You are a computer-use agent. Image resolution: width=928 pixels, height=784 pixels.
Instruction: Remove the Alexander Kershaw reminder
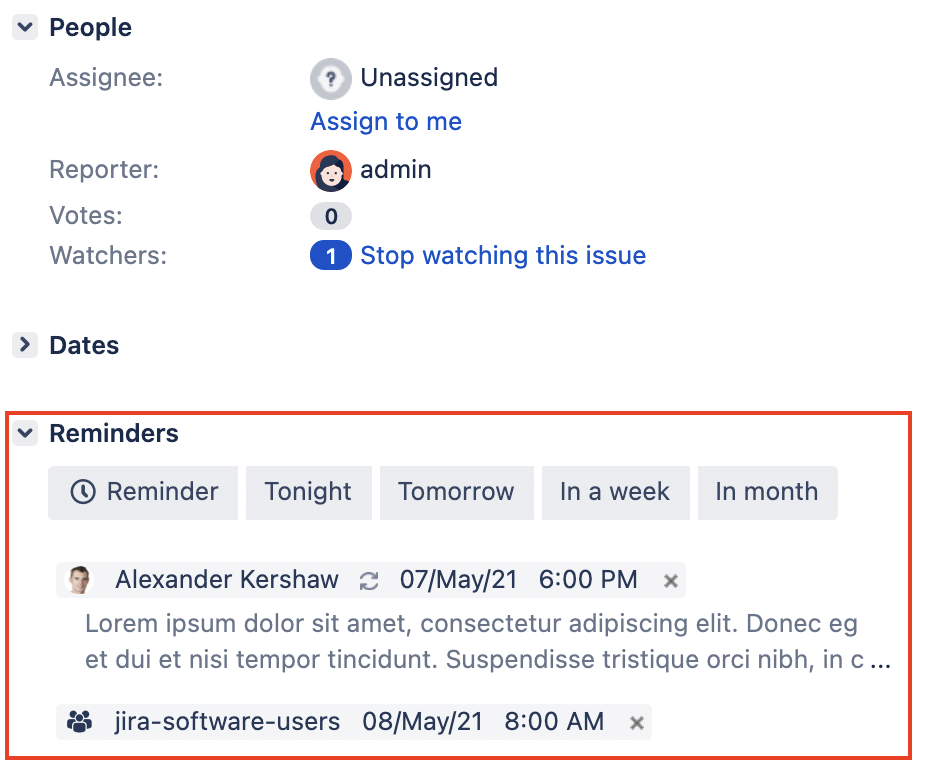pos(671,581)
